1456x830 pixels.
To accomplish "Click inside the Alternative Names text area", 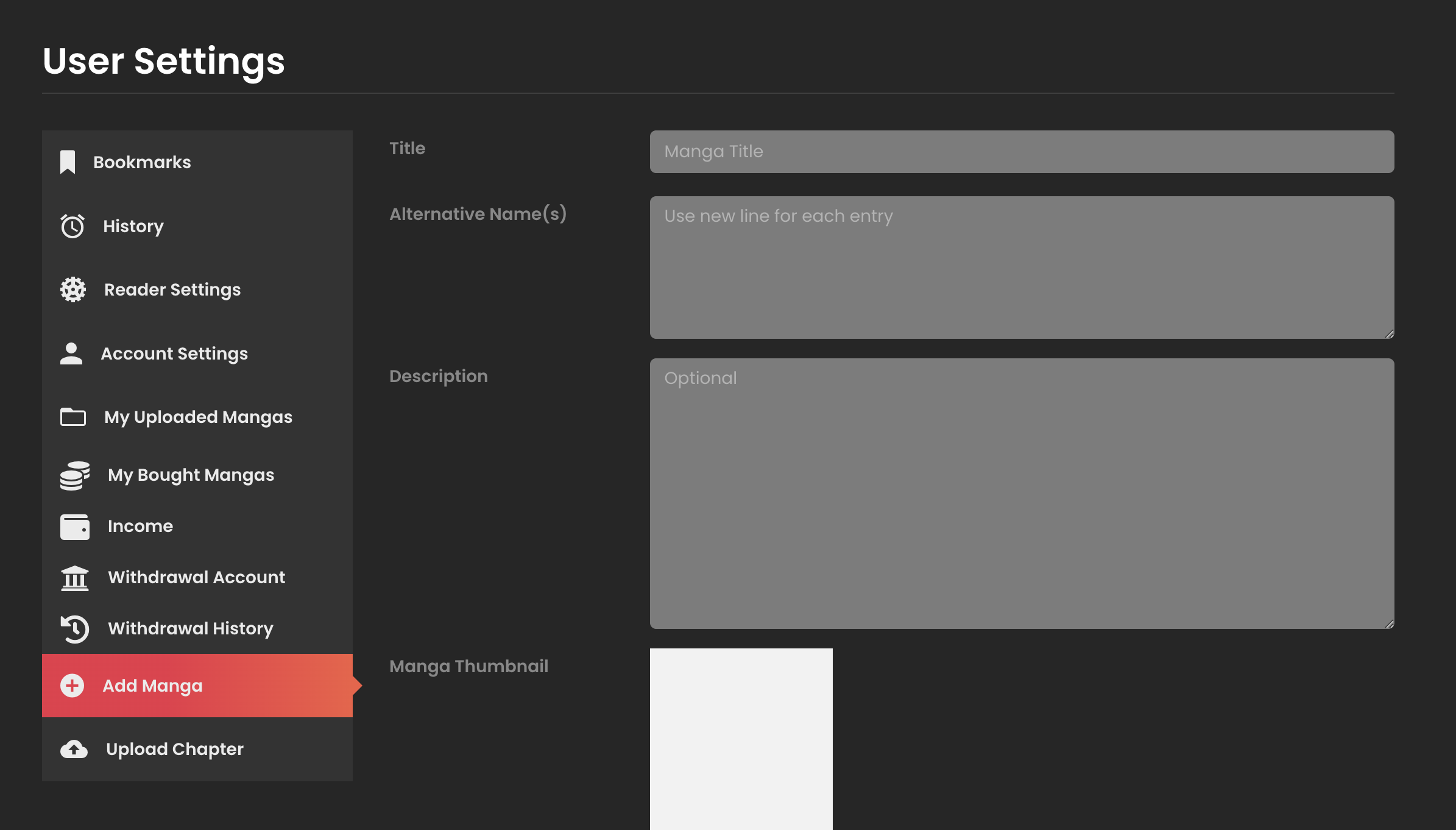I will coord(1022,268).
